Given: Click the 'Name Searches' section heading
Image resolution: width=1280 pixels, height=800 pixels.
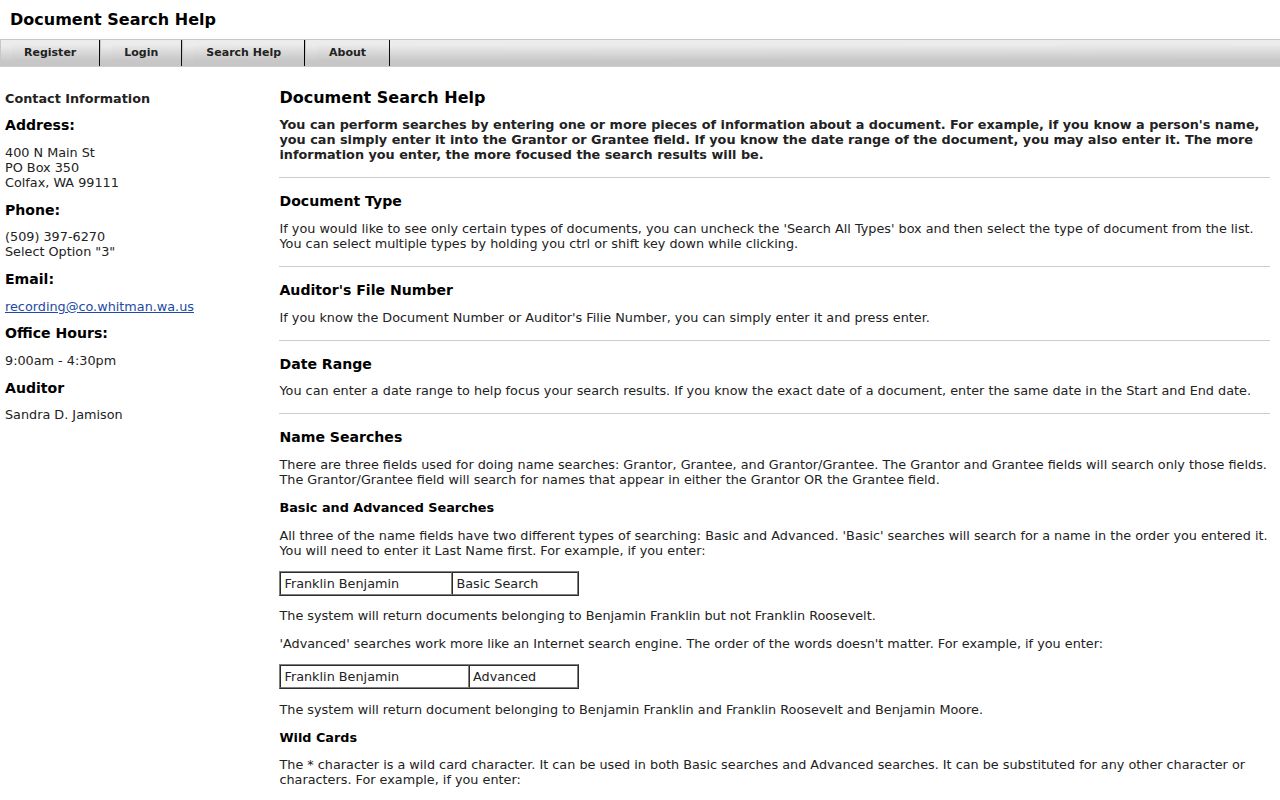Looking at the screenshot, I should [341, 437].
